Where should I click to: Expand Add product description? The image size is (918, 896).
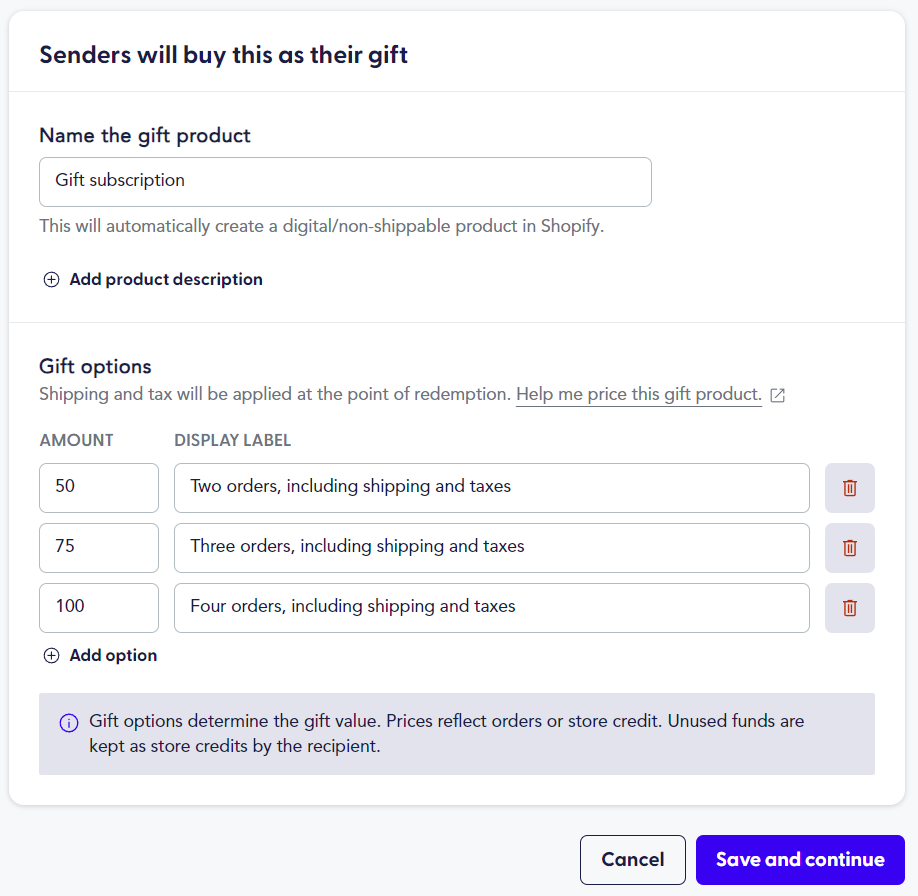pyautogui.click(x=166, y=279)
